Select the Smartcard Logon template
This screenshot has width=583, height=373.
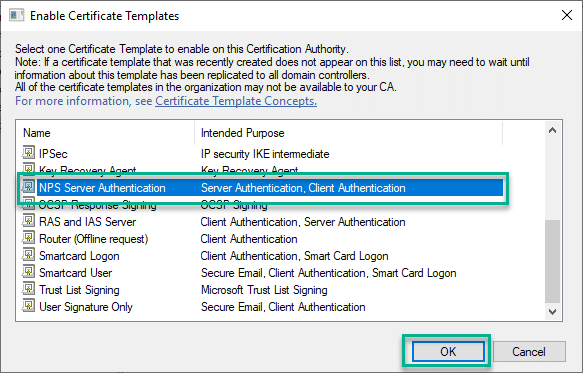79,256
